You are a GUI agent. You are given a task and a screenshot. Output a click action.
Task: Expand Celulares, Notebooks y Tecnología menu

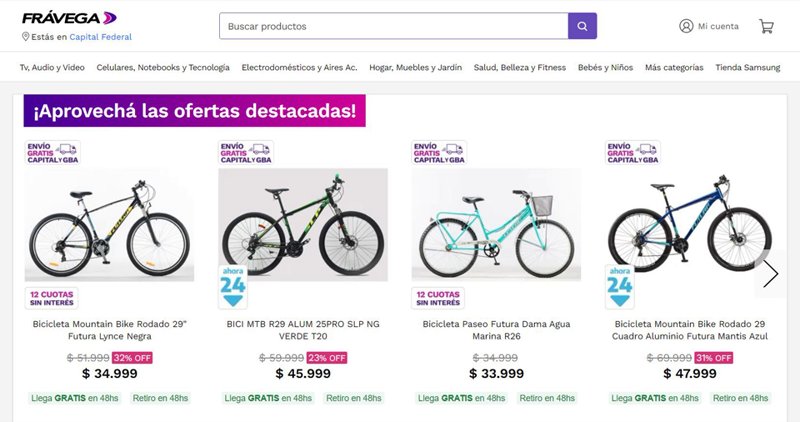coord(163,67)
